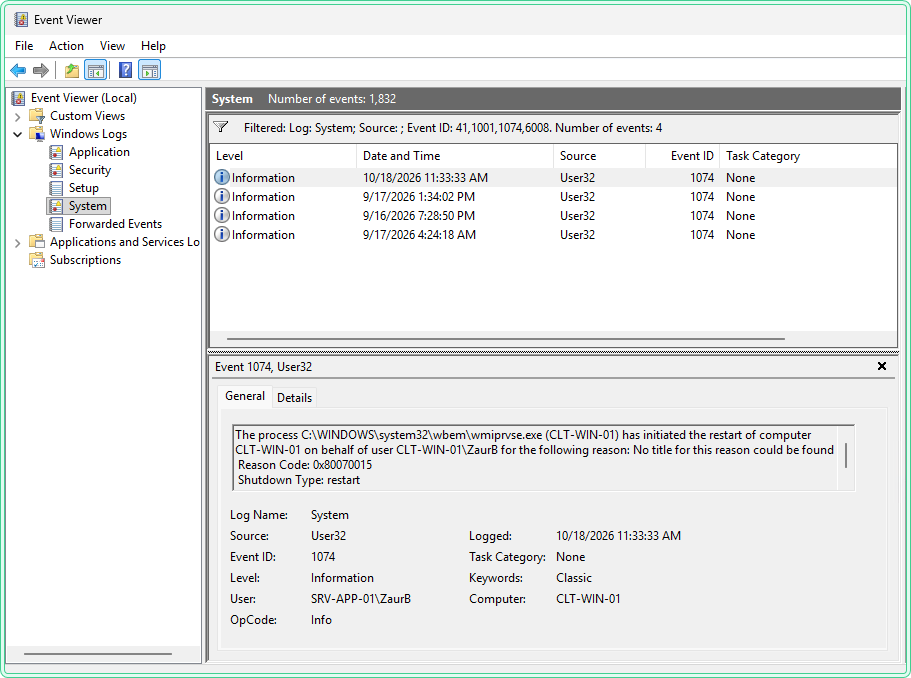
Task: Click the Custom Views folder icon
Action: (37, 116)
